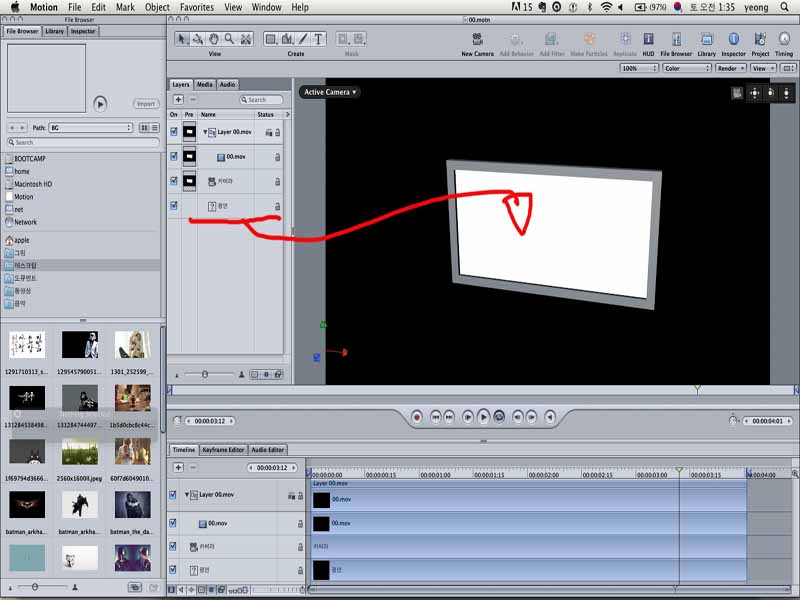Go to project start in transport controls
The image size is (800, 600).
(x=436, y=417)
